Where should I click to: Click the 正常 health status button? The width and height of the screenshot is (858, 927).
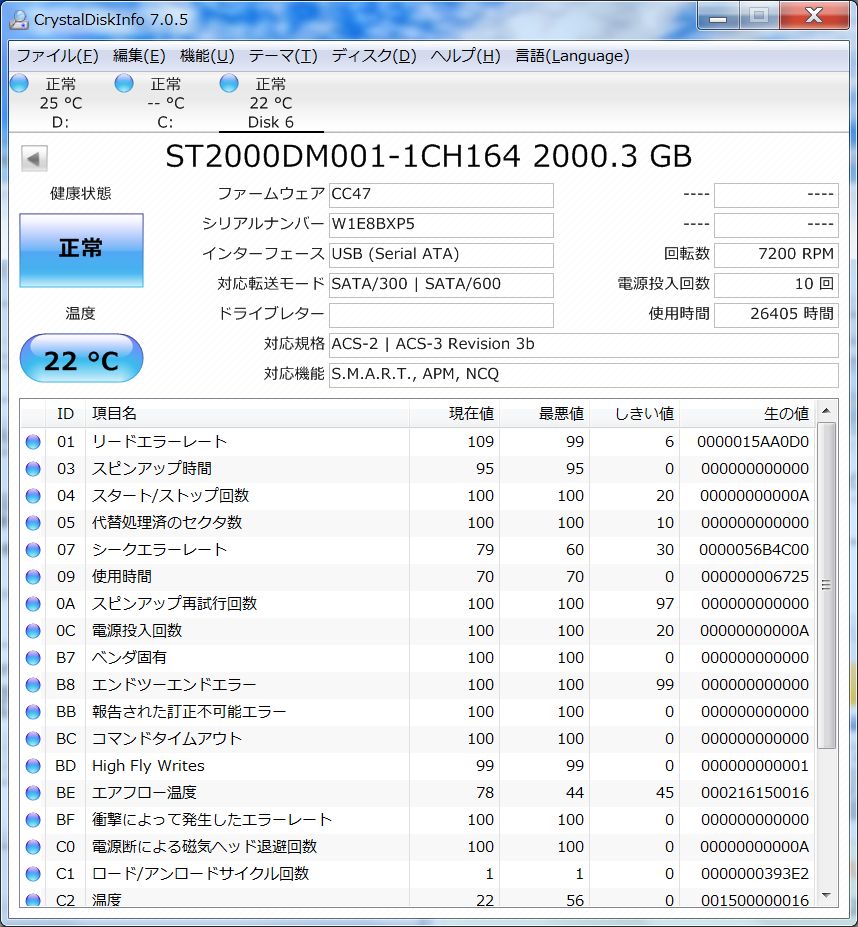80,251
